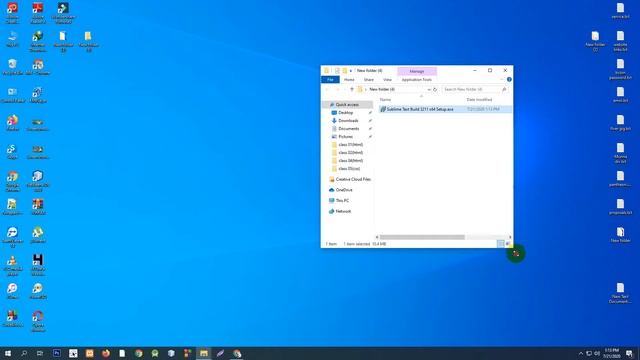
Task: Select the Skype desktop shortcut
Action: click(x=13, y=151)
